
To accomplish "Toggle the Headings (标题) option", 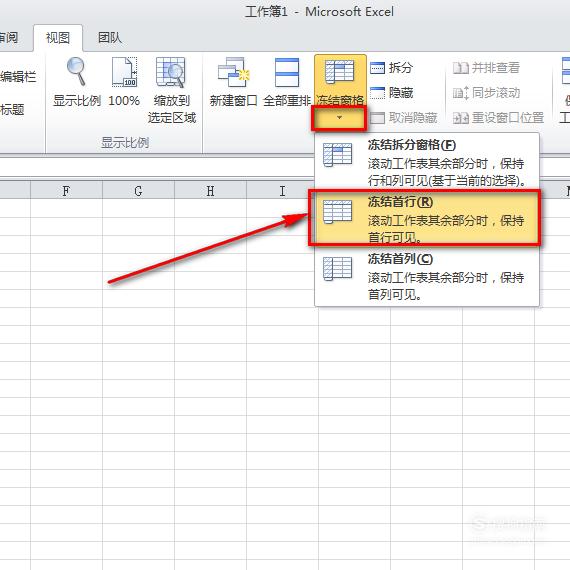I will (12, 109).
